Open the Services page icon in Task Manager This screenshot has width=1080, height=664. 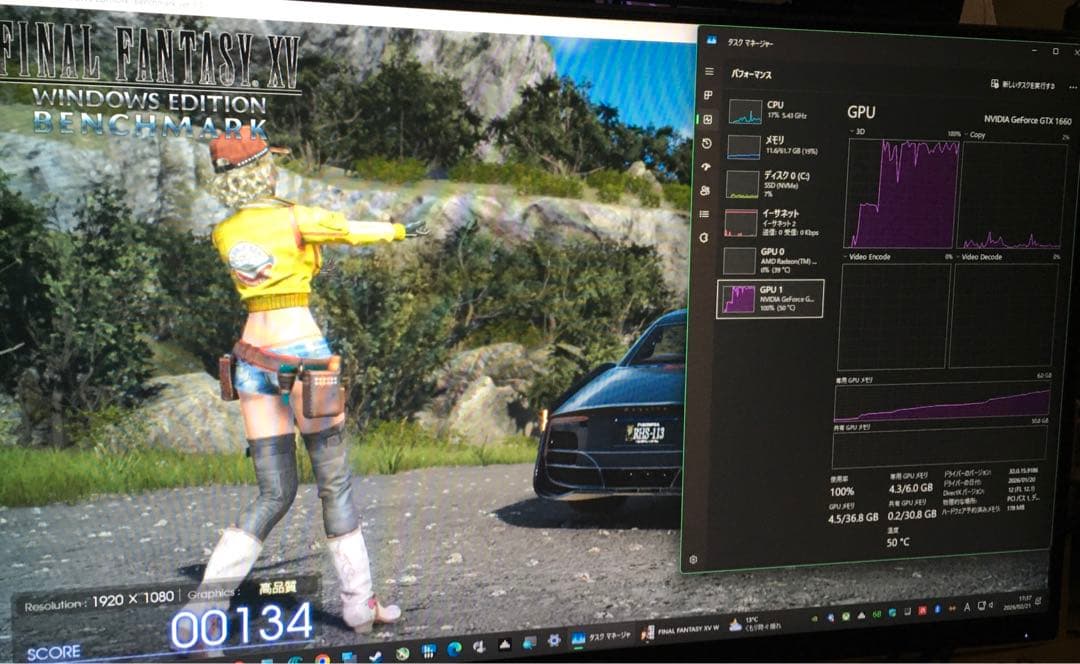pos(704,238)
